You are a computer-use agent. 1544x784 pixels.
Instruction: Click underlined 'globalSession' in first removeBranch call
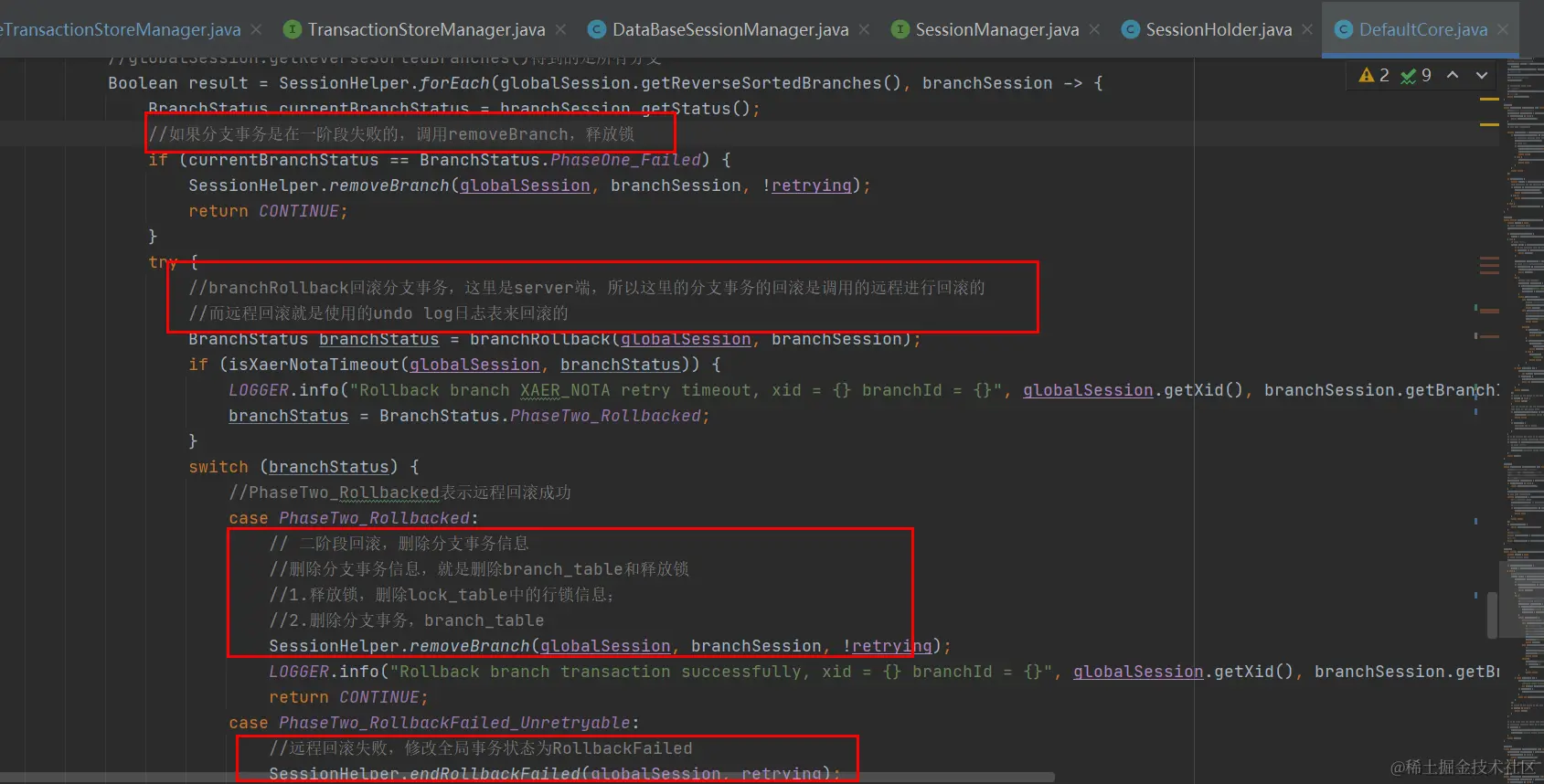click(x=525, y=185)
